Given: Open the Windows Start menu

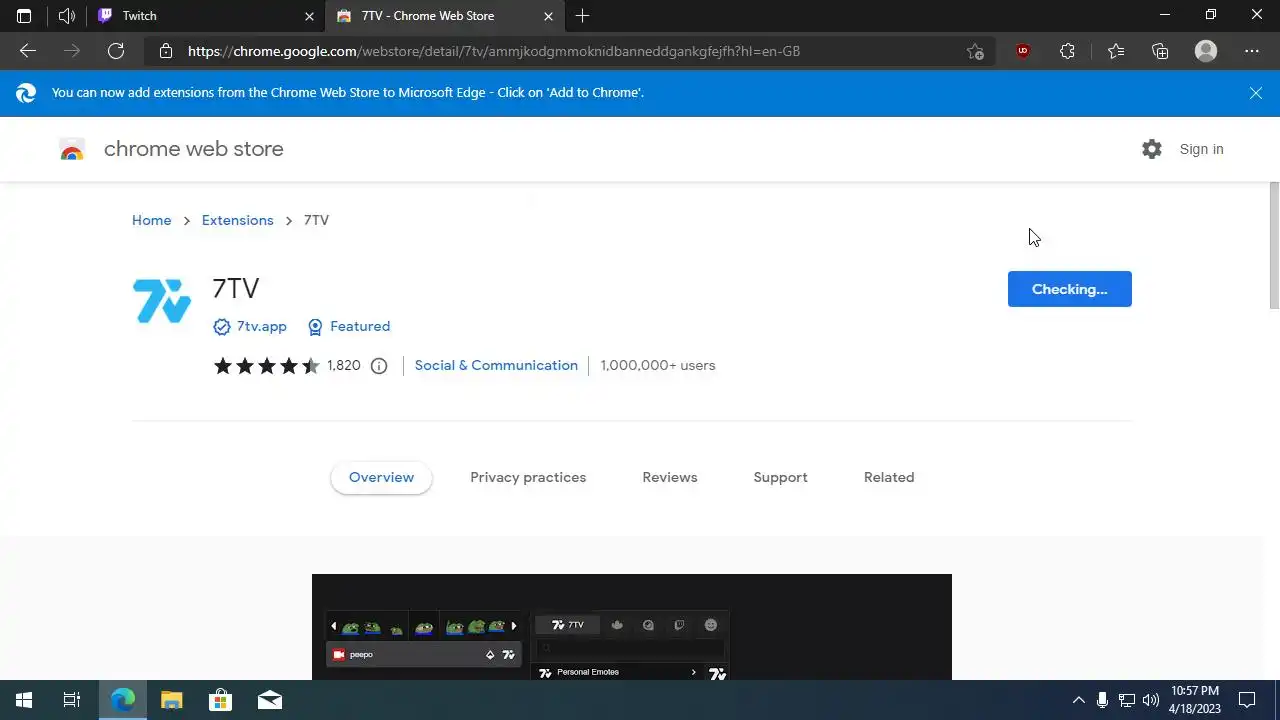Looking at the screenshot, I should point(24,700).
